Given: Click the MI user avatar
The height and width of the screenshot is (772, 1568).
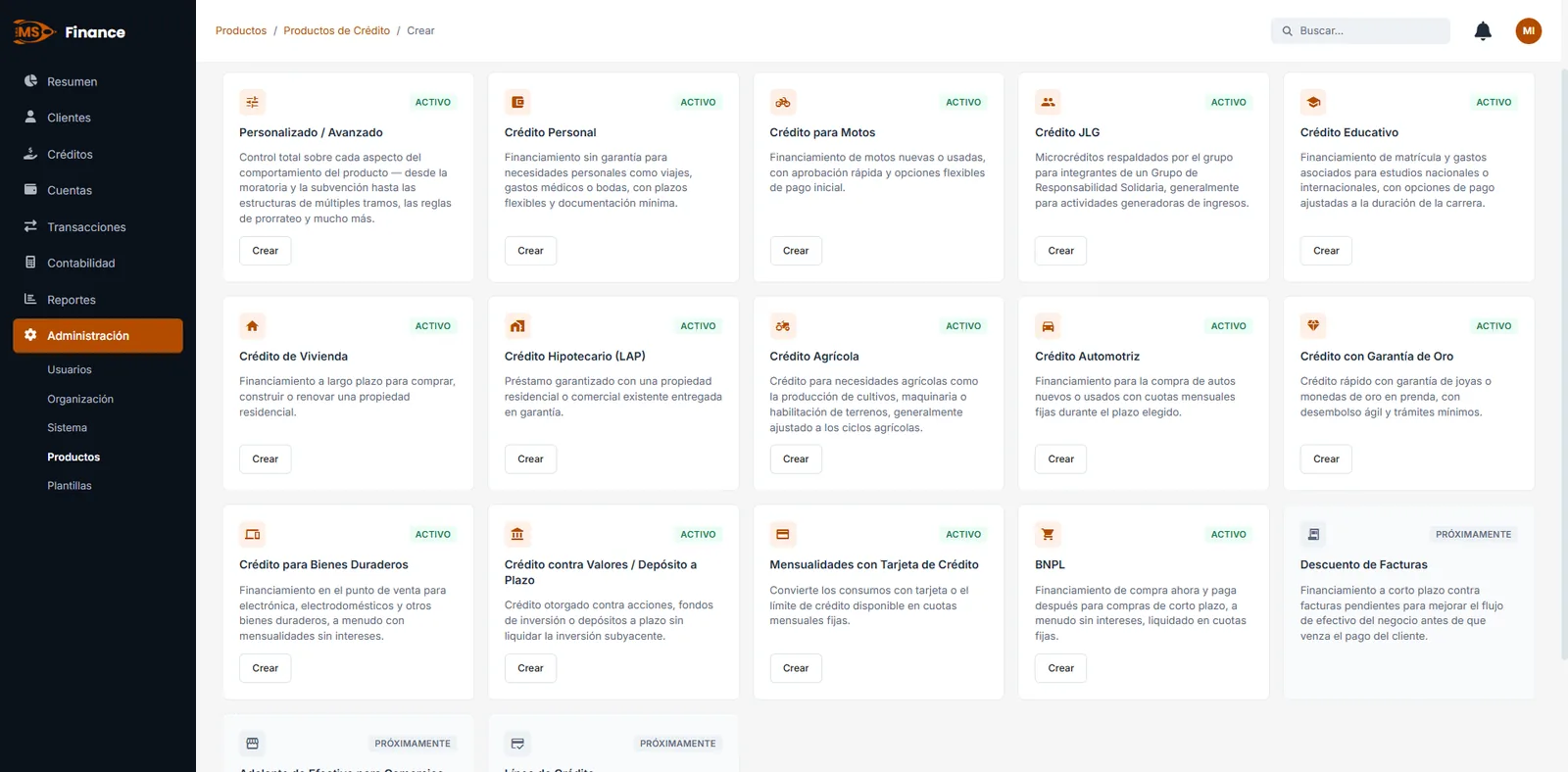Looking at the screenshot, I should (x=1528, y=31).
